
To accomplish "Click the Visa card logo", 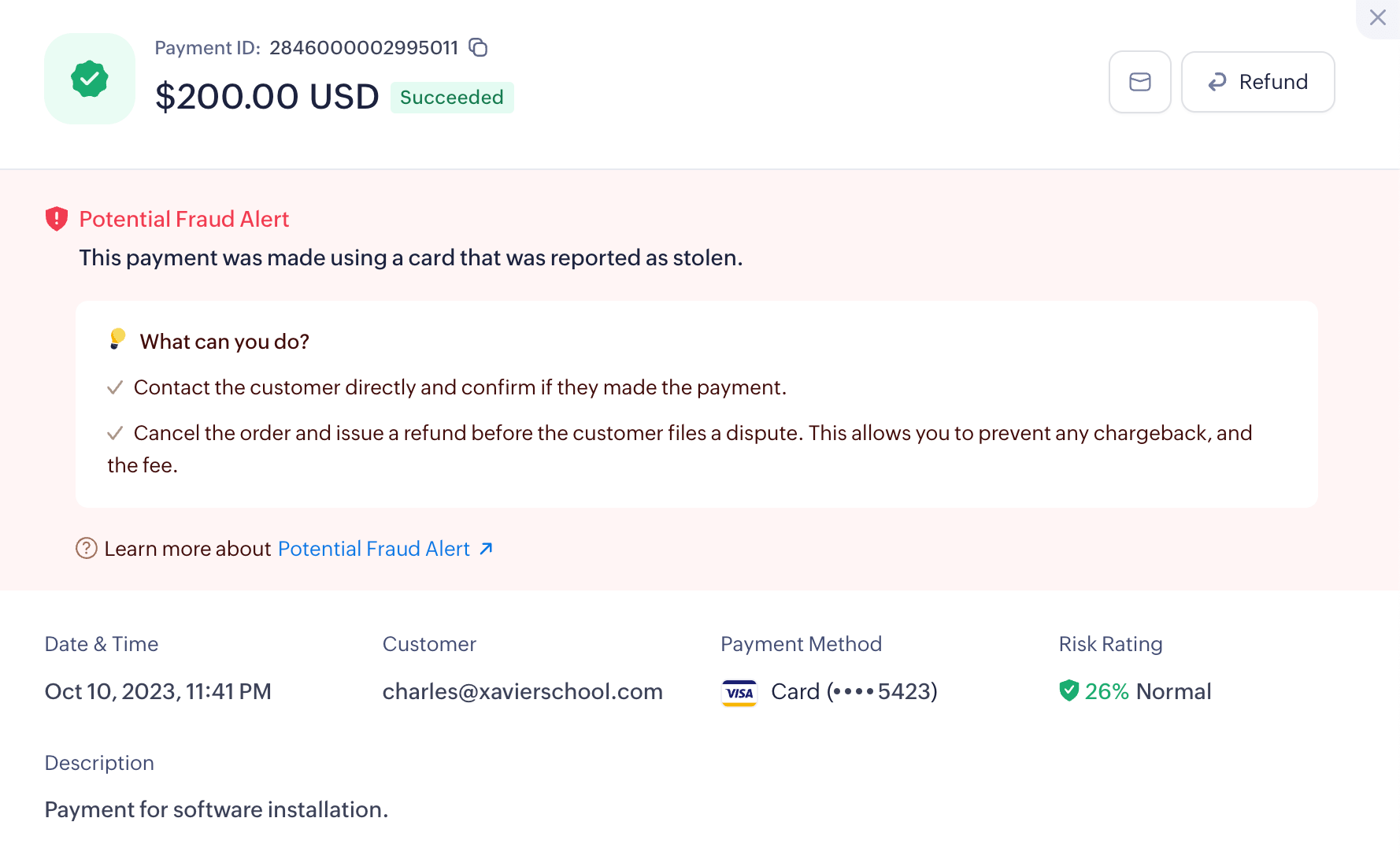I will point(739,692).
